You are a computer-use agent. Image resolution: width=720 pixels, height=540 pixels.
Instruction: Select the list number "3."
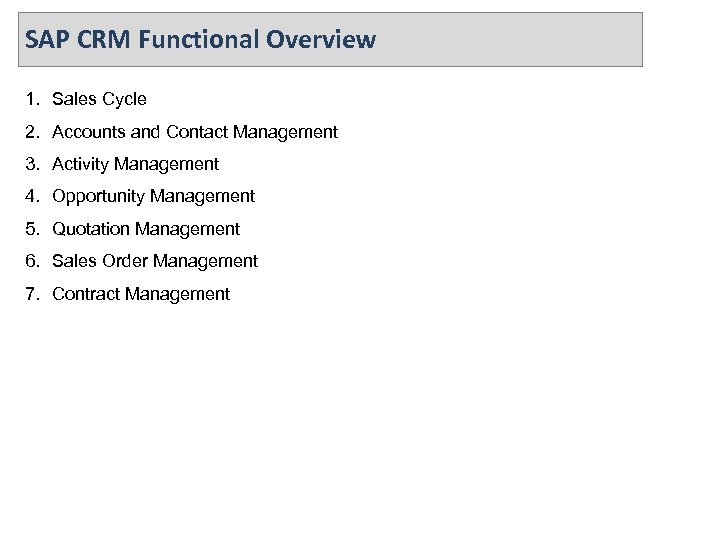tap(34, 164)
